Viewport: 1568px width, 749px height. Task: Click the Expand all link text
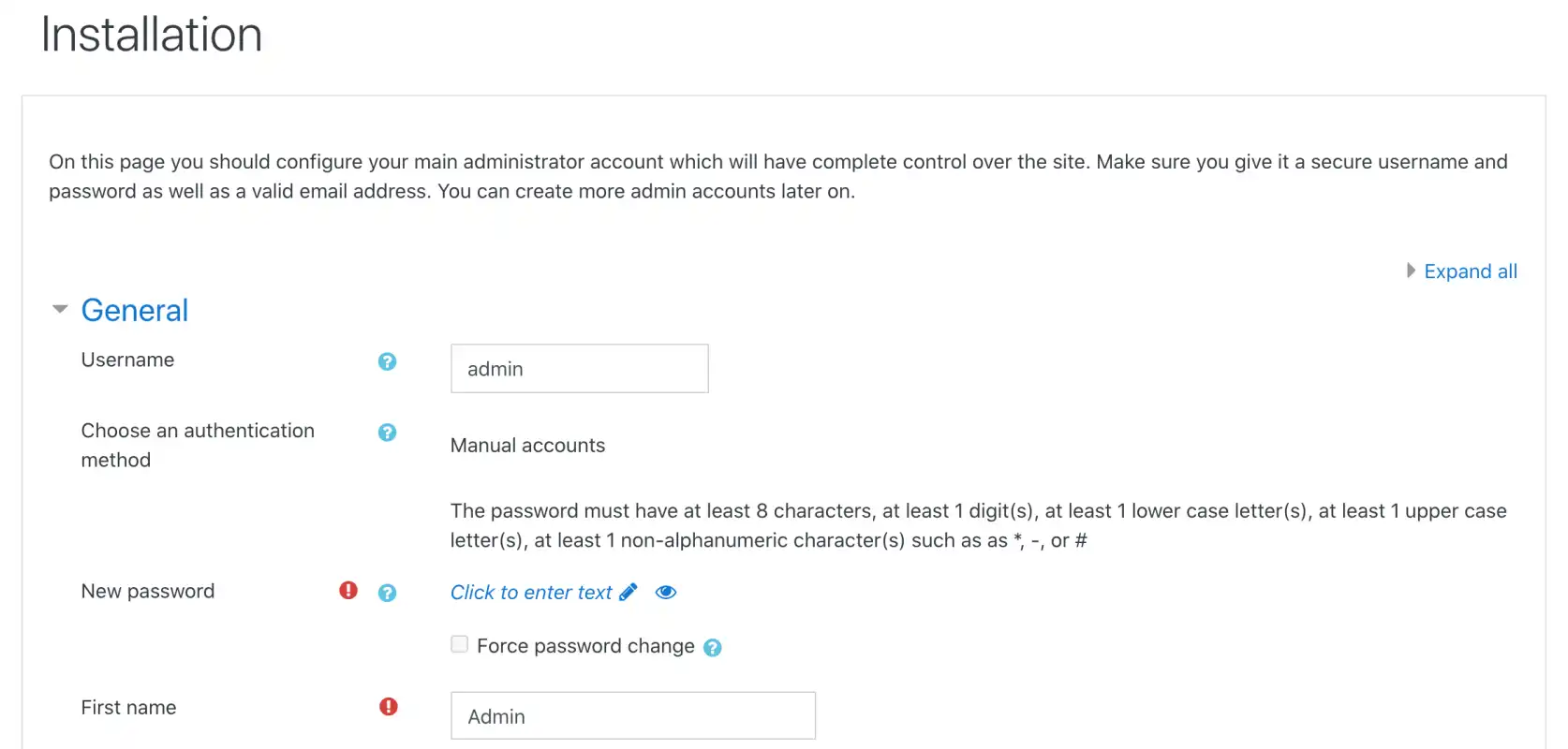(1471, 272)
